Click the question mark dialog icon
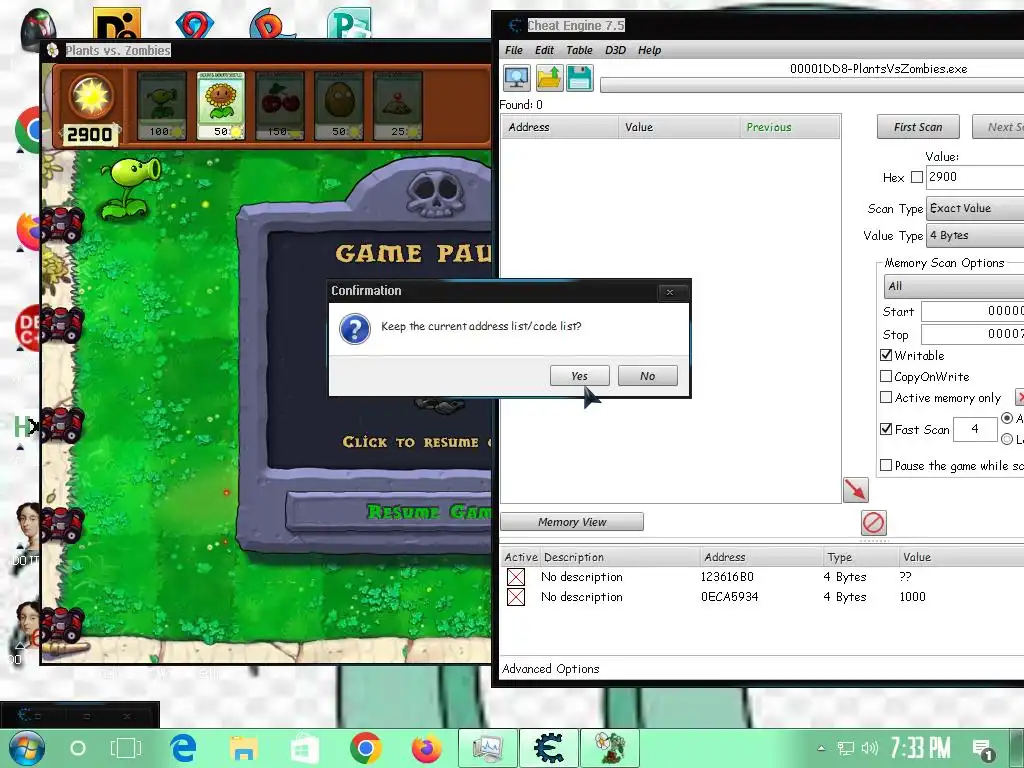 (x=355, y=328)
